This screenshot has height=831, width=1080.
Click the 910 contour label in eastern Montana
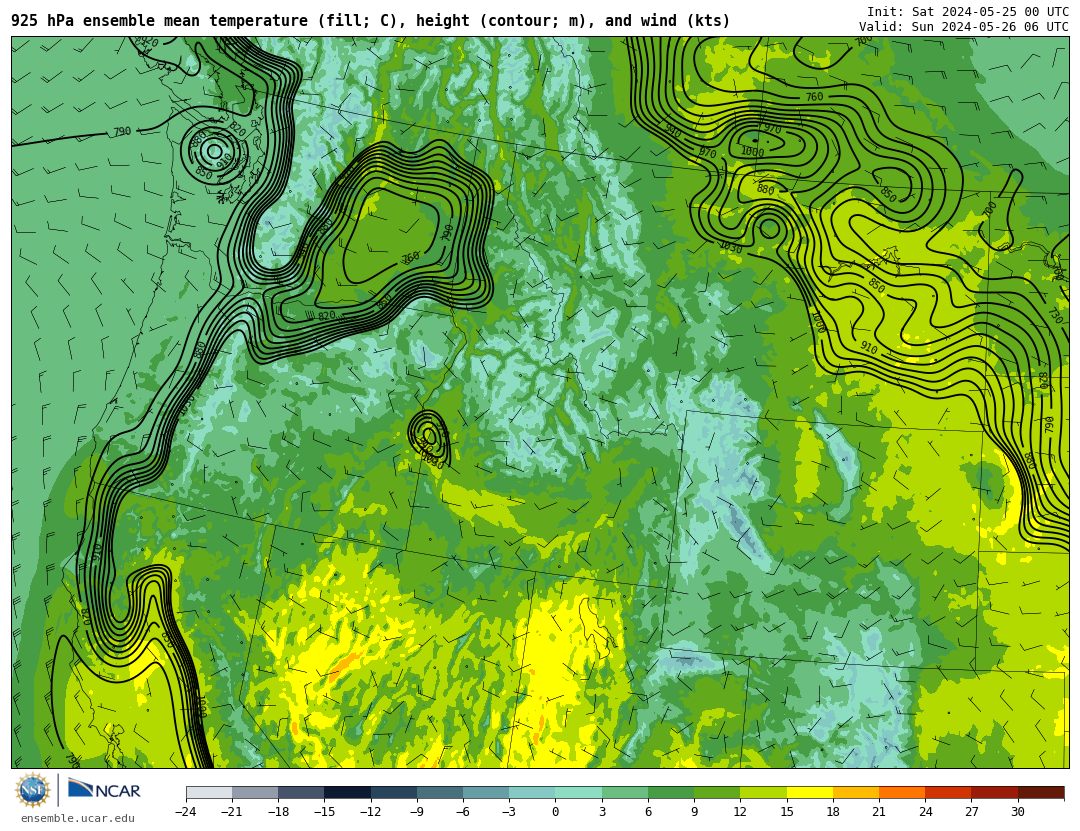[869, 349]
